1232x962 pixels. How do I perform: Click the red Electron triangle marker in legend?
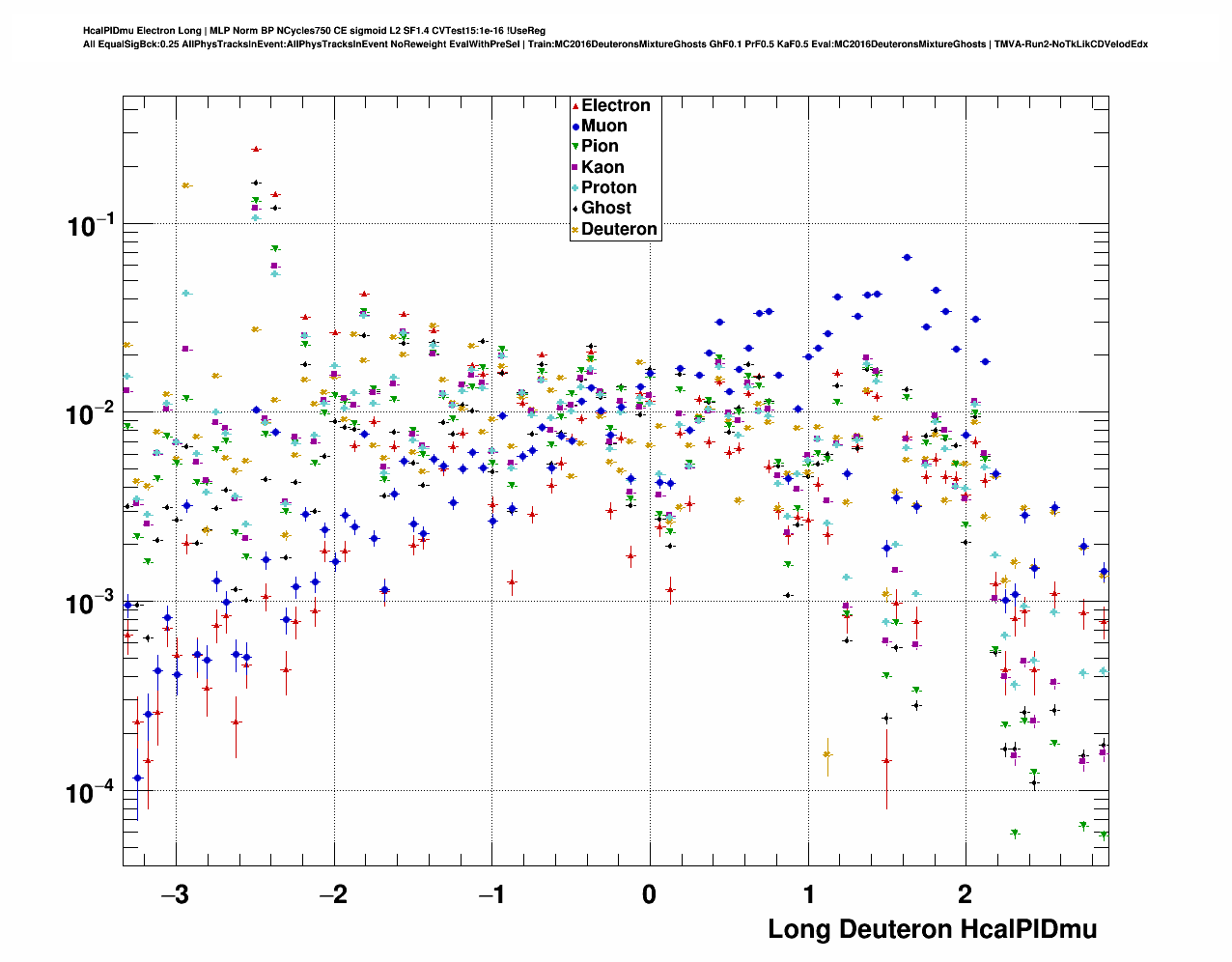click(x=575, y=106)
